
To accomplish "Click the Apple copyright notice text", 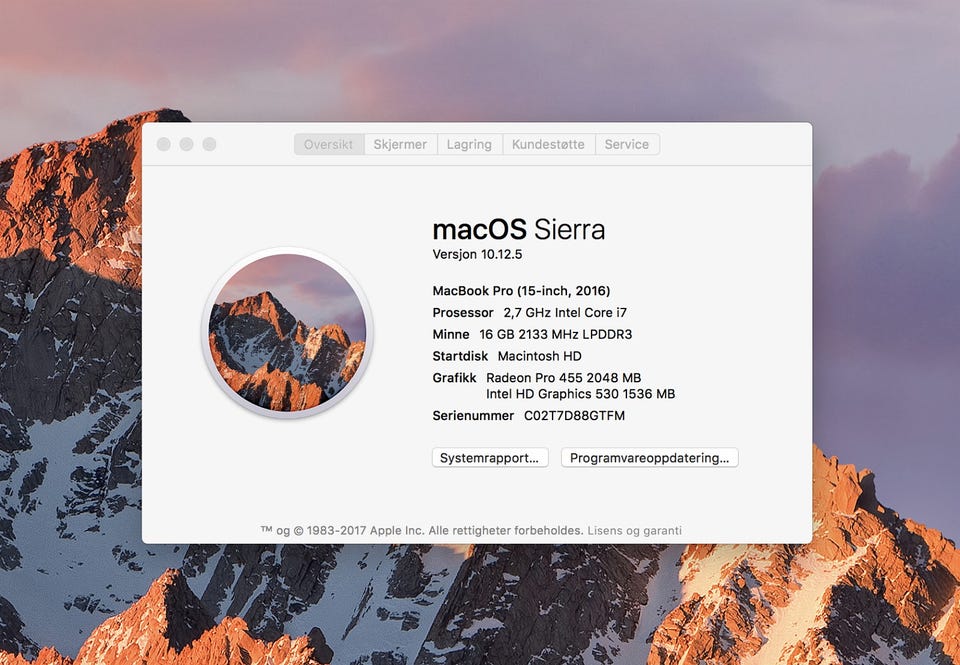I will coord(422,531).
